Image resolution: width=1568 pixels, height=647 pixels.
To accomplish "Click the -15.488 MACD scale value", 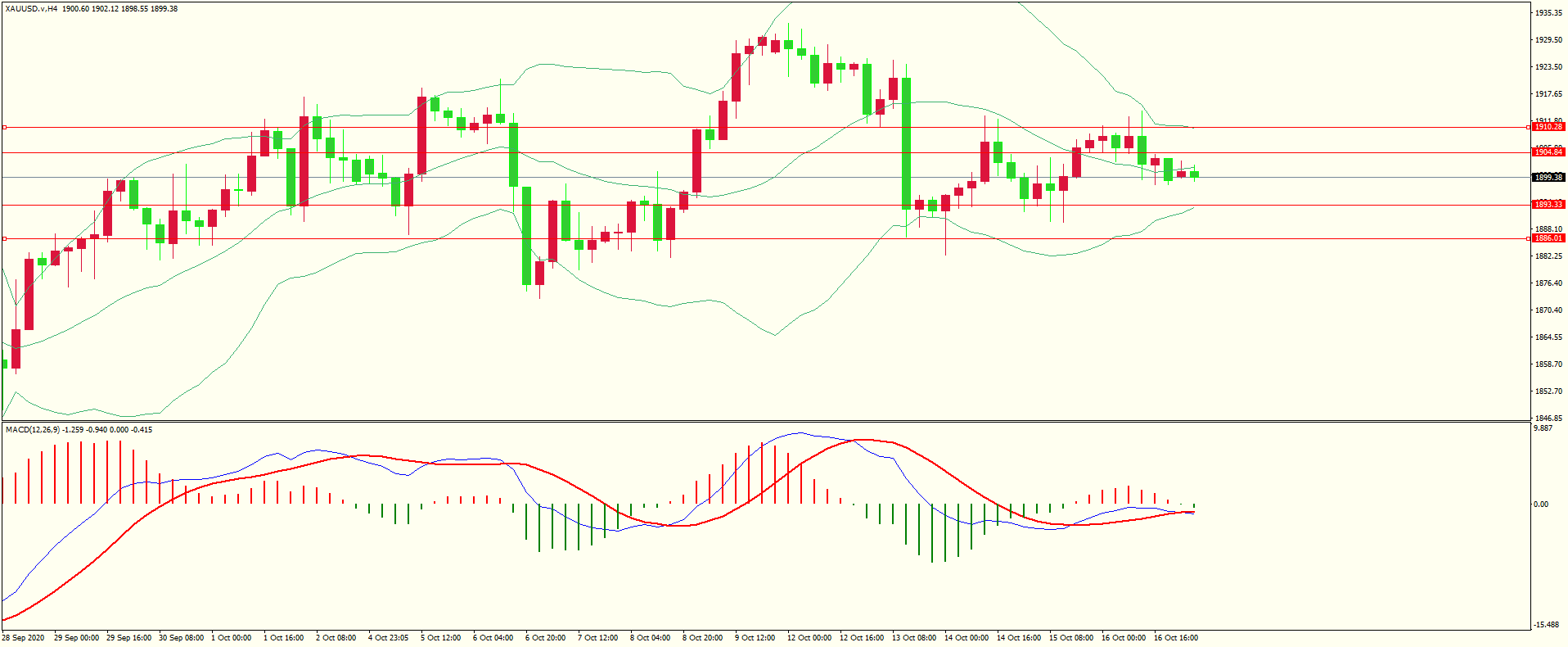I will coord(1545,625).
